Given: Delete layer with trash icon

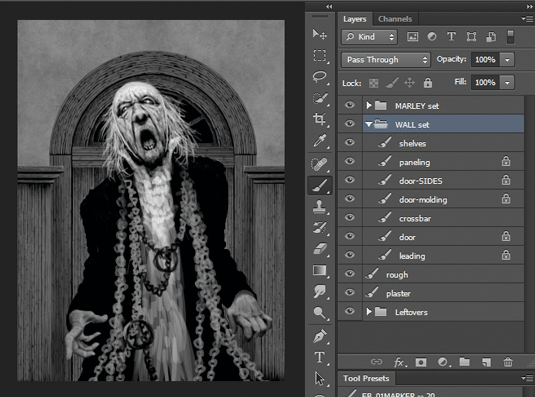Looking at the screenshot, I should tap(508, 362).
